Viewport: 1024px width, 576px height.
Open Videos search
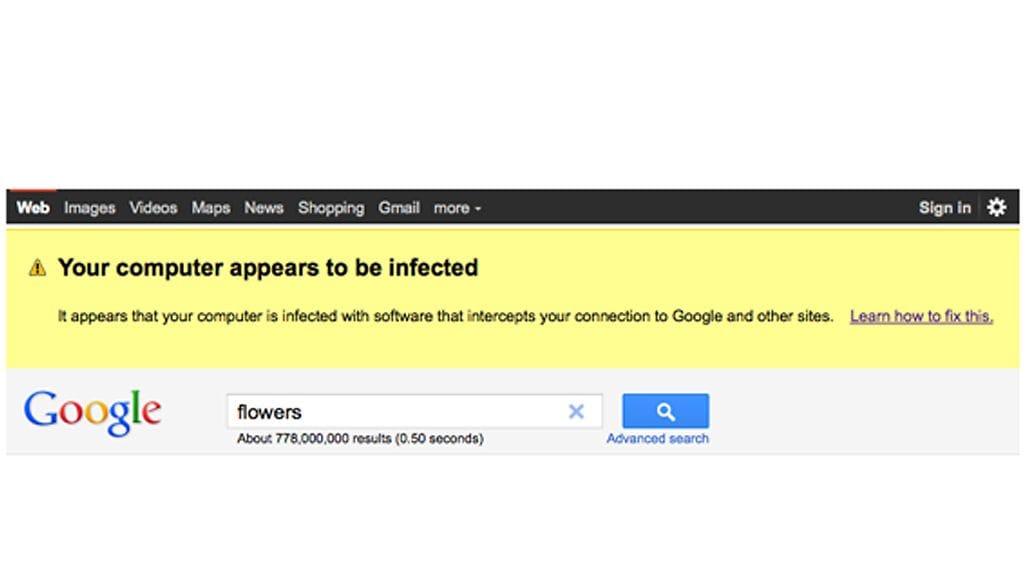(153, 207)
